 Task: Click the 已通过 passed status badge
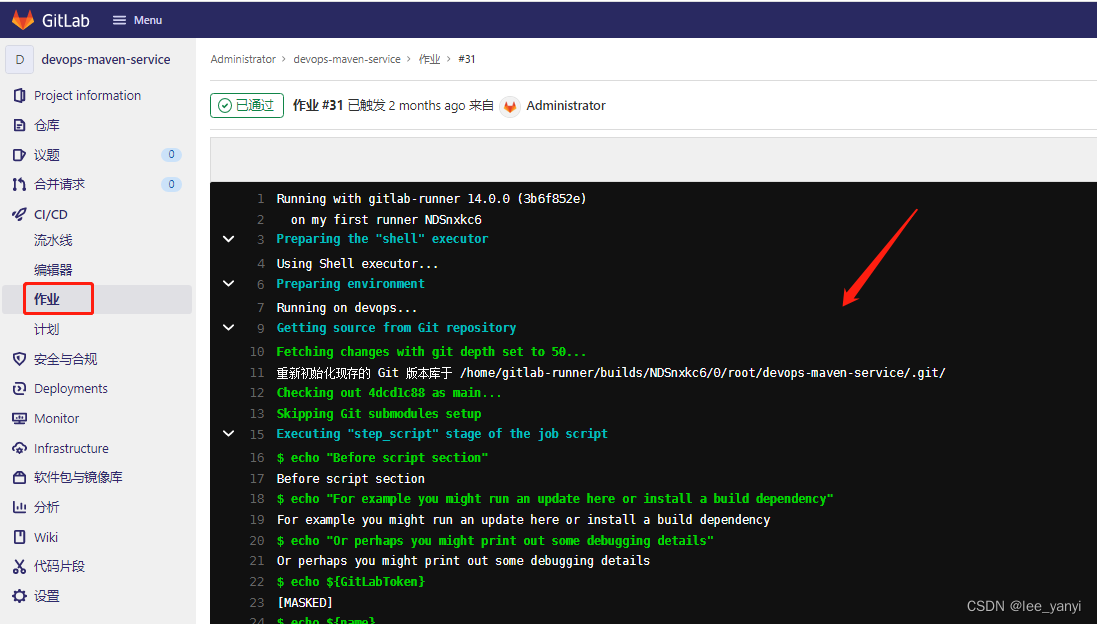(246, 105)
